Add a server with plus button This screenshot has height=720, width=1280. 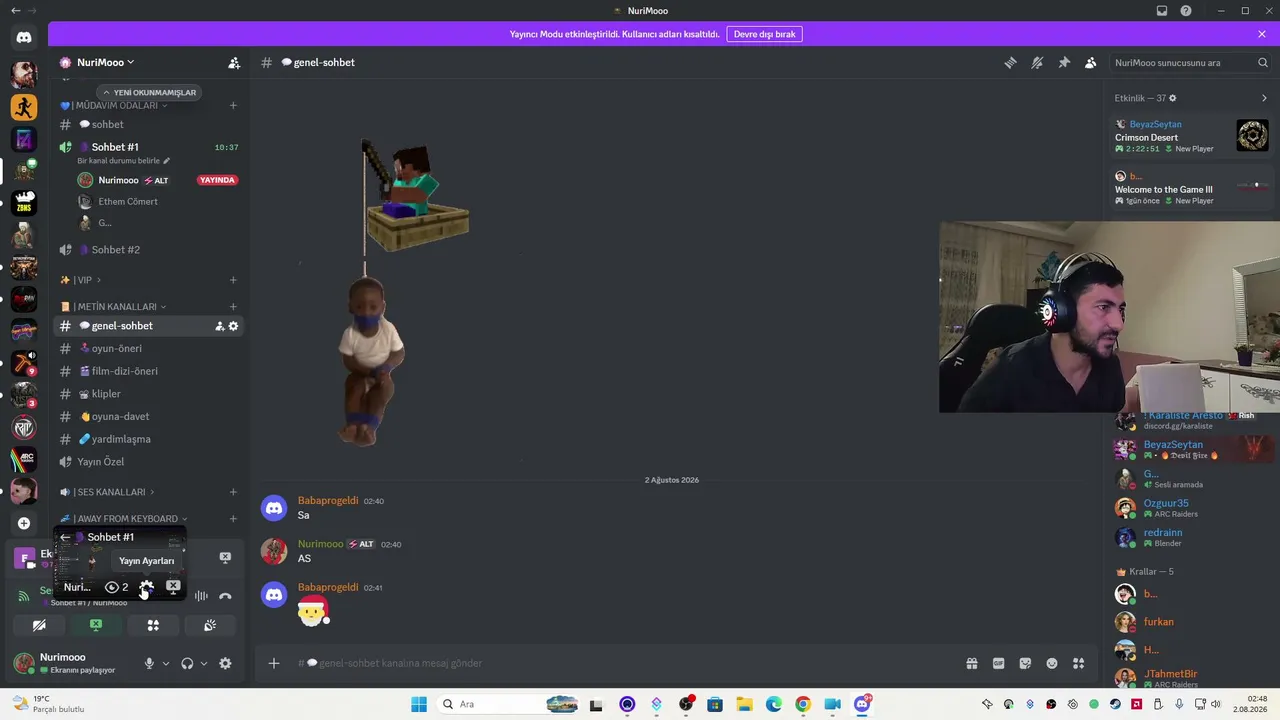click(24, 523)
